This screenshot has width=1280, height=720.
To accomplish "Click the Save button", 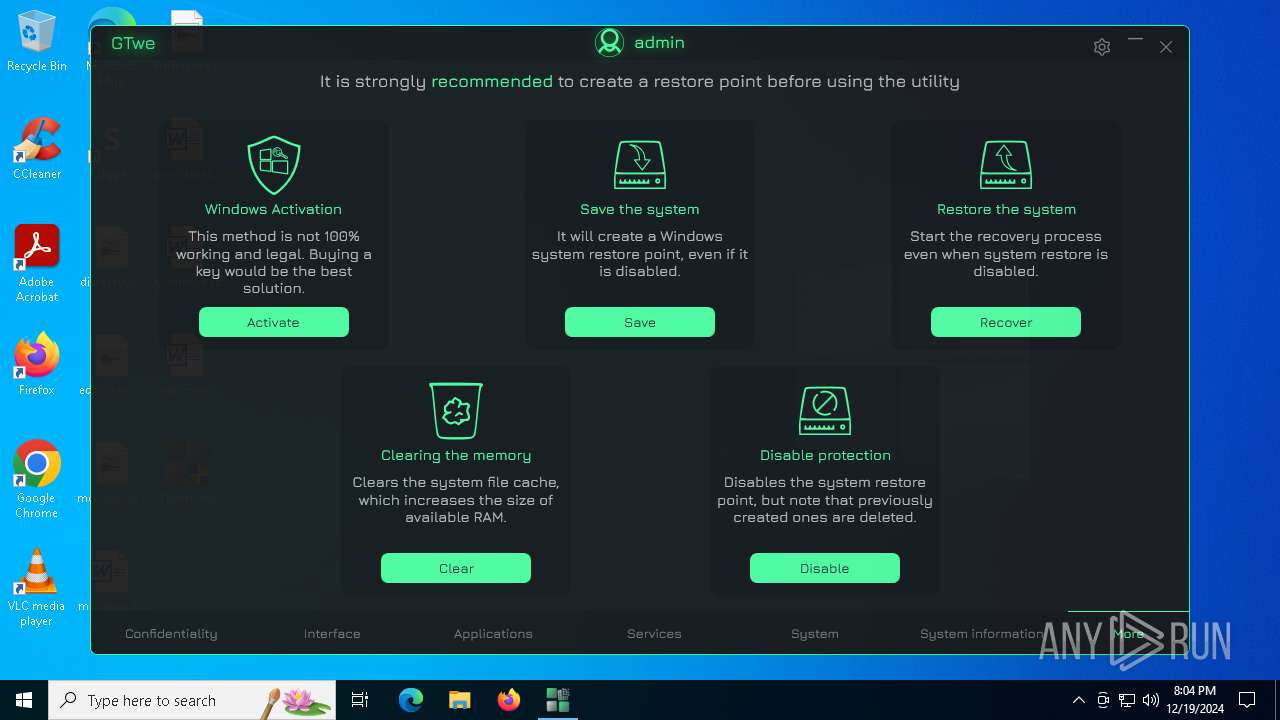I will tap(640, 322).
